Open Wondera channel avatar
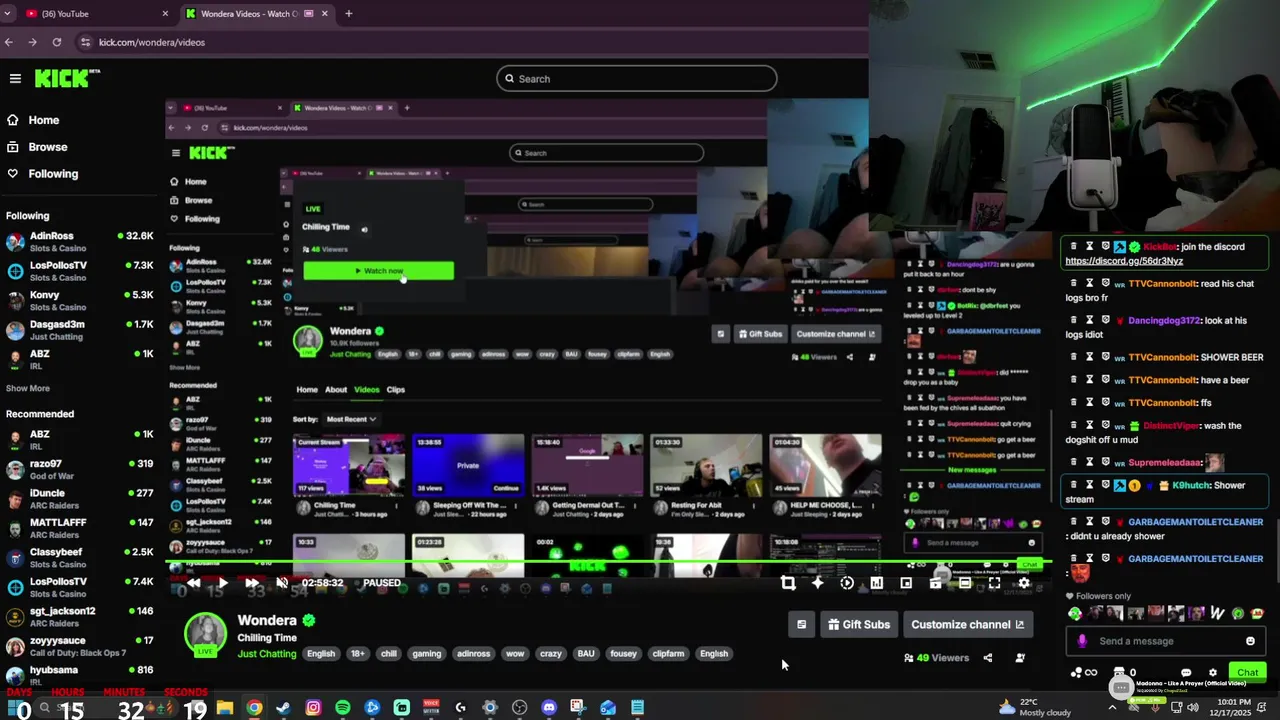 (205, 635)
